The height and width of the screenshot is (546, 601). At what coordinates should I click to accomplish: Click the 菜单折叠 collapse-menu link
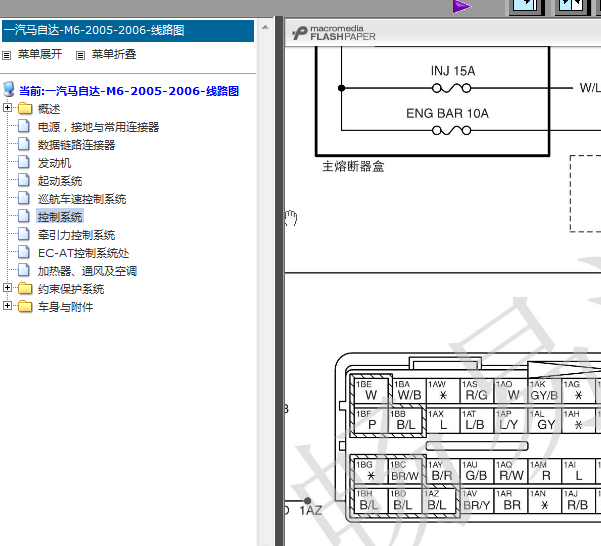tap(114, 54)
